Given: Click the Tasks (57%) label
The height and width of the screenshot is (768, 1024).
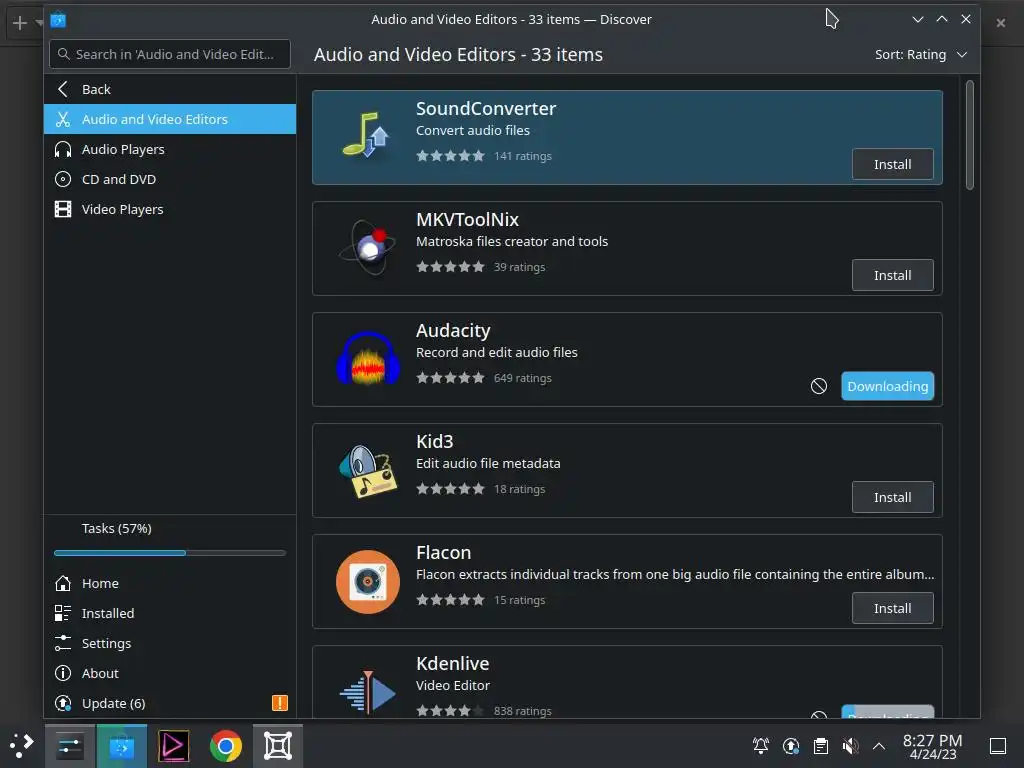Looking at the screenshot, I should 116,528.
